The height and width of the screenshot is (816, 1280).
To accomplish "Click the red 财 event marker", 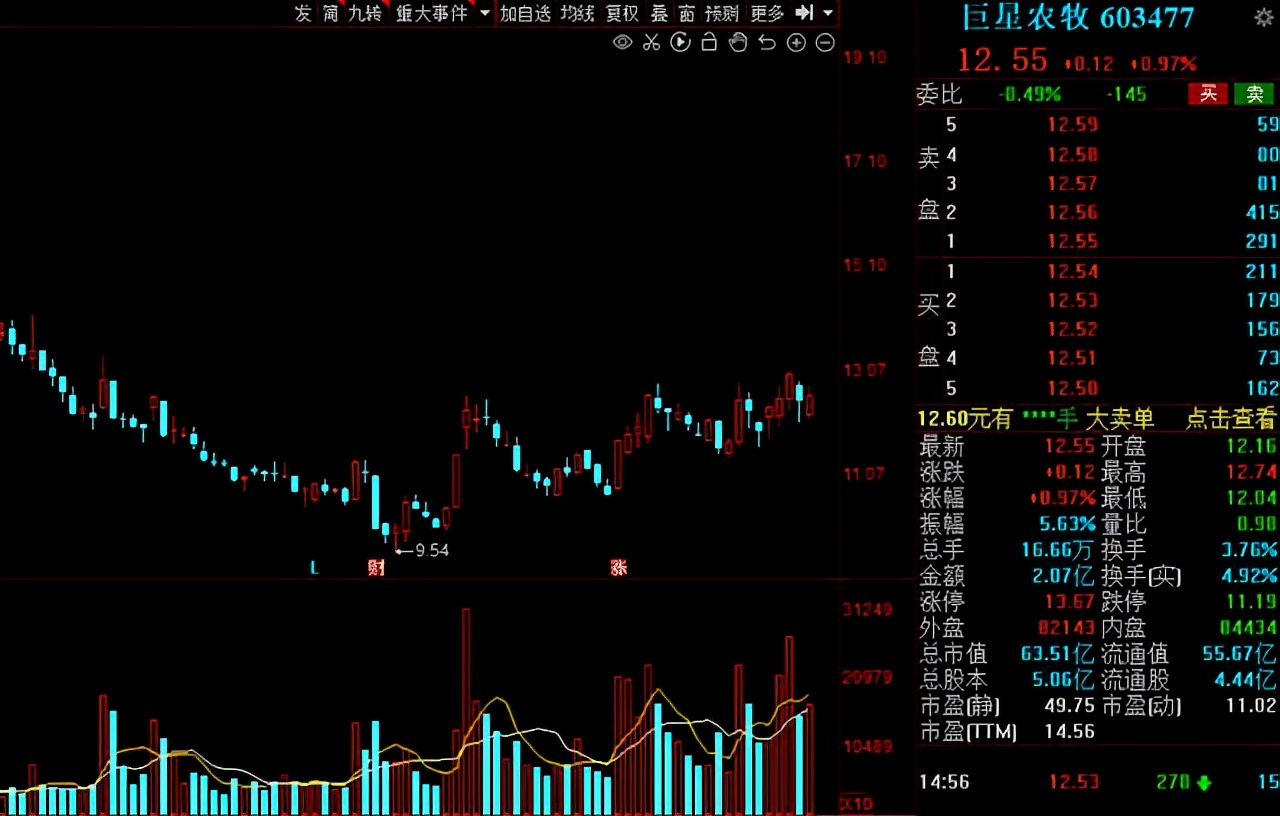I will [x=376, y=568].
